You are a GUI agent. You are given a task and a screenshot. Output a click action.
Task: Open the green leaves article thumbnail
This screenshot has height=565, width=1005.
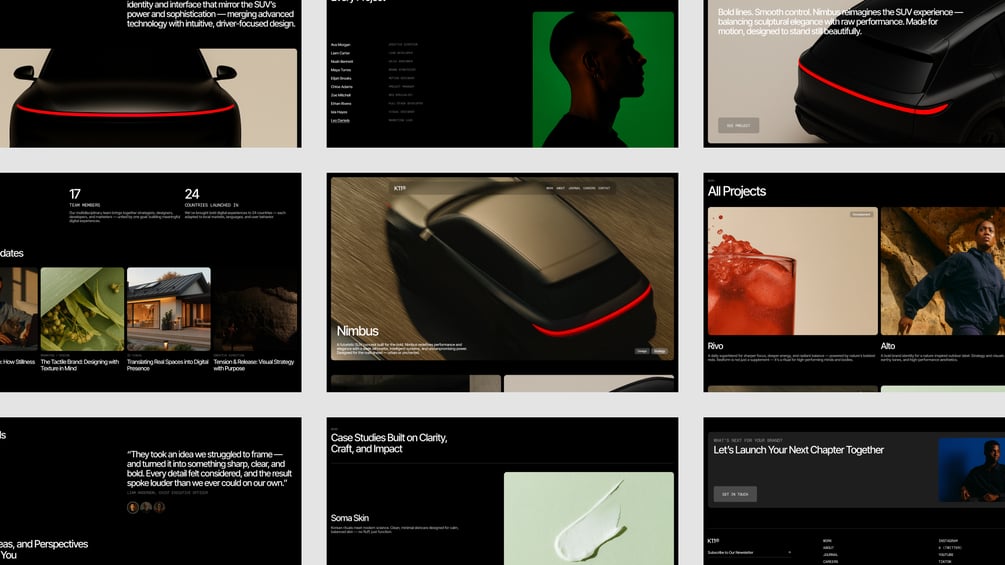pyautogui.click(x=83, y=309)
